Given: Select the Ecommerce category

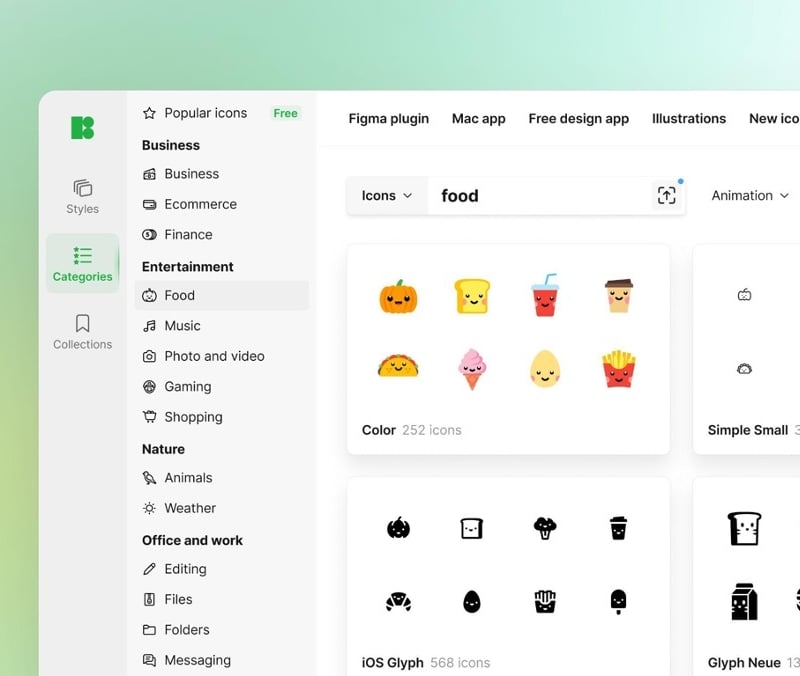Looking at the screenshot, I should click(190, 204).
